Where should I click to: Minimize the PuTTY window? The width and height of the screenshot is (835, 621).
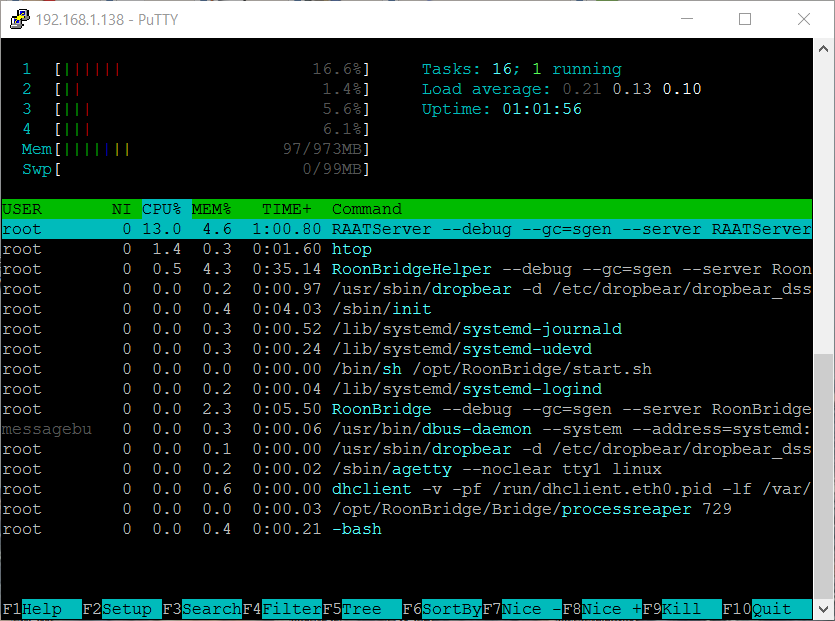click(x=687, y=19)
